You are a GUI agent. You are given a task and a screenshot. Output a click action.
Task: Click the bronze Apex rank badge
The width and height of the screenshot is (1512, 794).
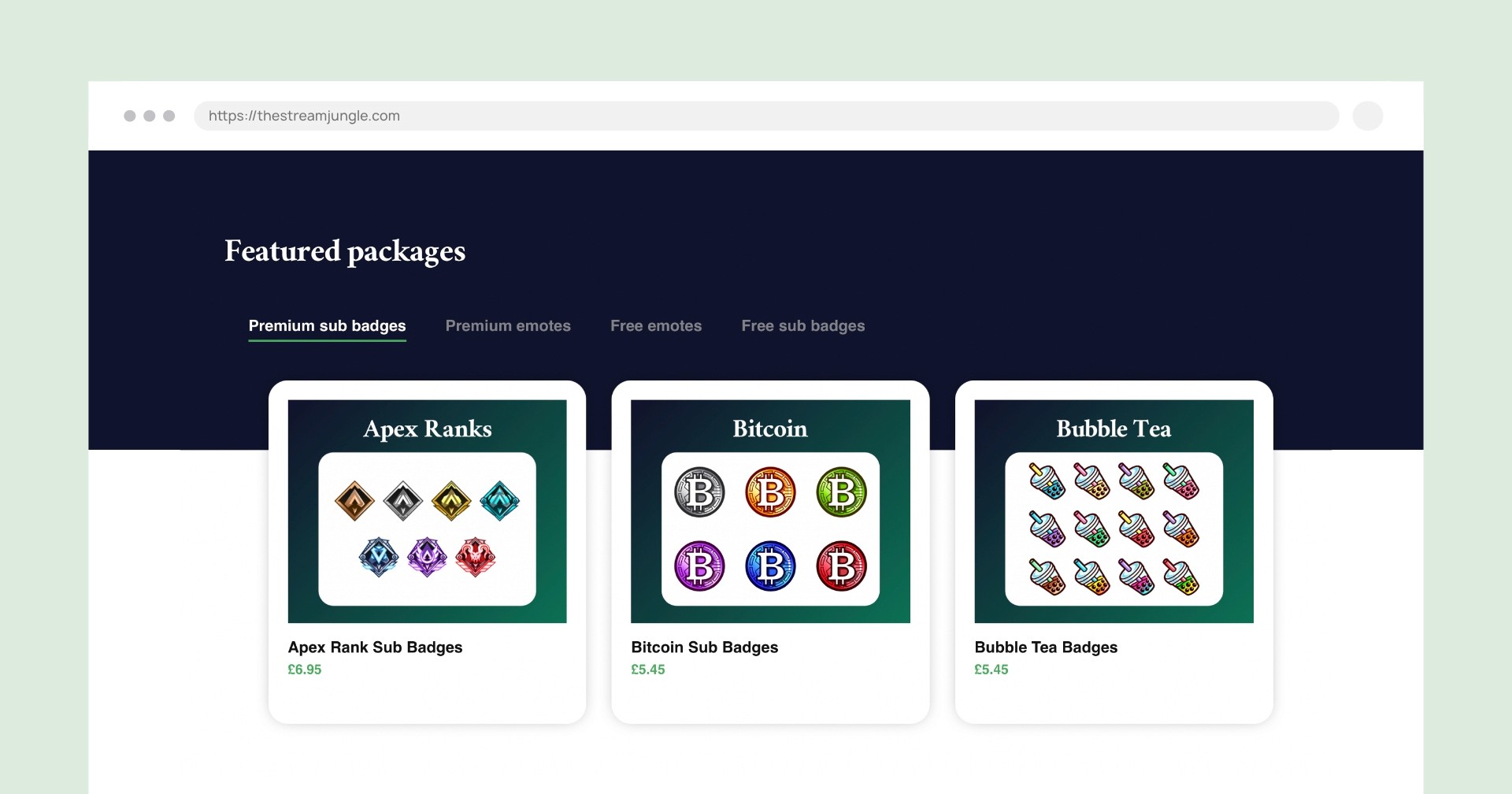[354, 501]
